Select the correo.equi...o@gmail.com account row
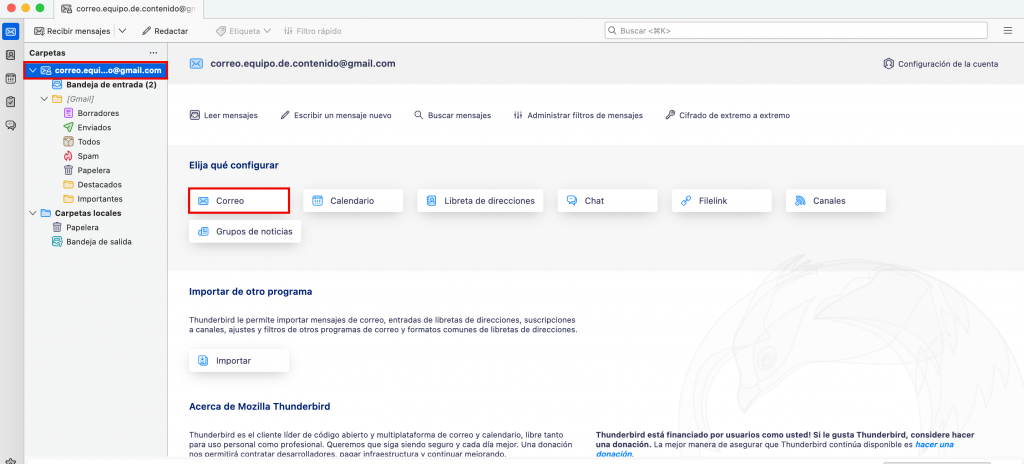Viewport: 1024px width, 464px height. 95,71
